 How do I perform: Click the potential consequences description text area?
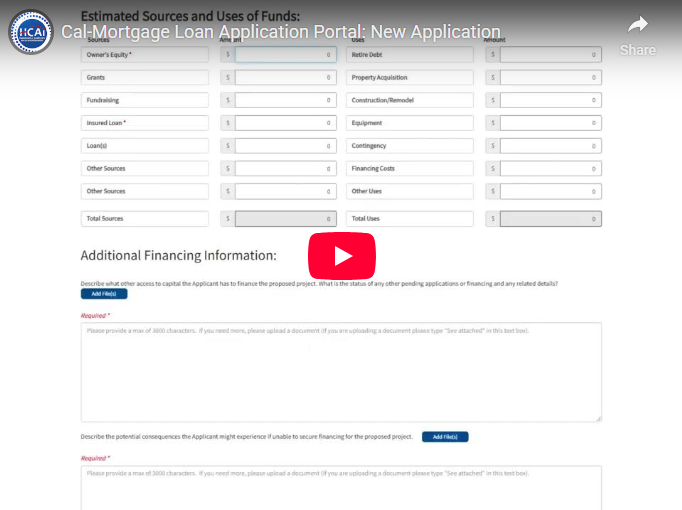pos(341,488)
